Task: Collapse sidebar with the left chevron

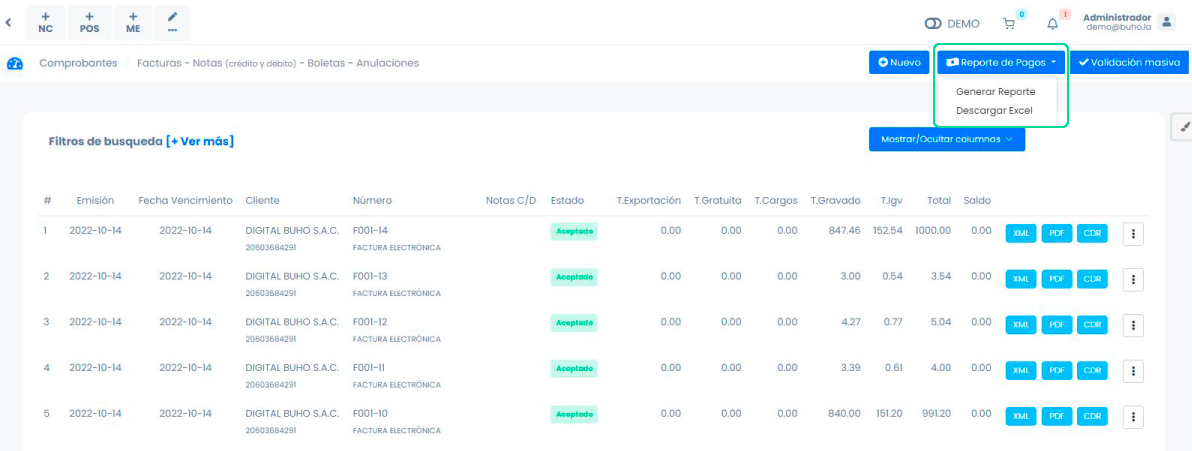Action: coord(9,21)
